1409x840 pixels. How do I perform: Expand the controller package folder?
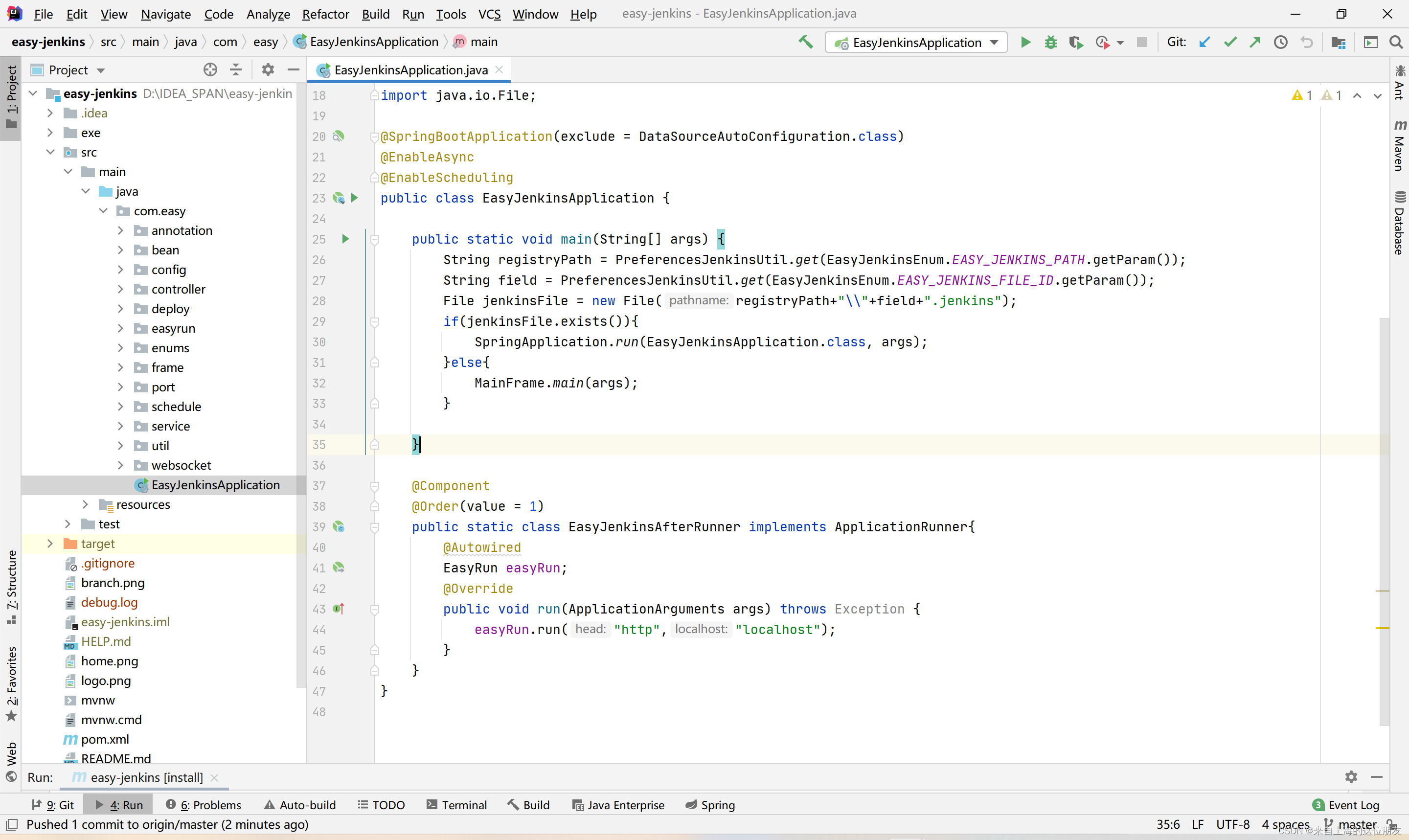[x=120, y=289]
